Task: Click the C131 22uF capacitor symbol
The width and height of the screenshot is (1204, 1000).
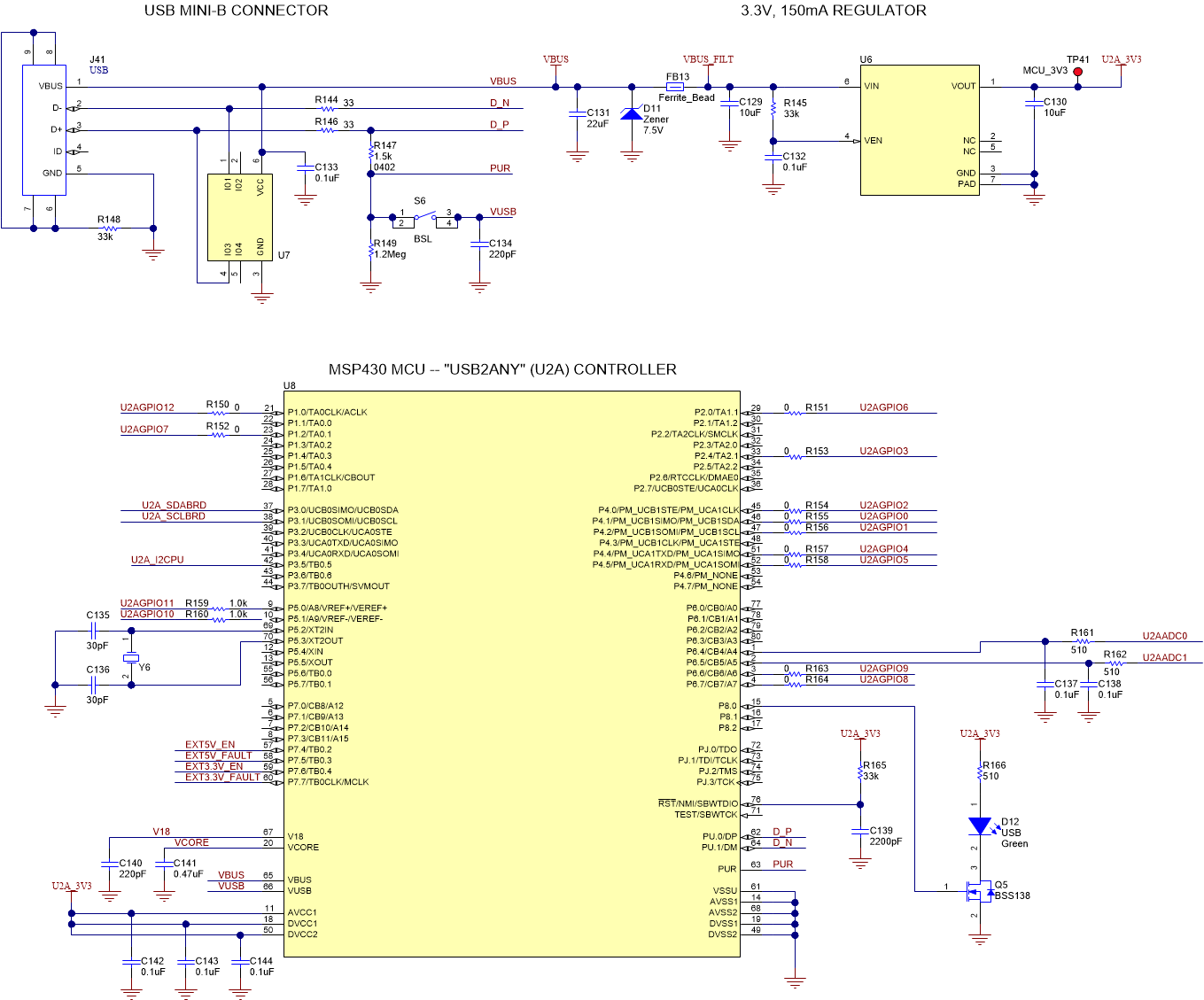Action: (578, 113)
